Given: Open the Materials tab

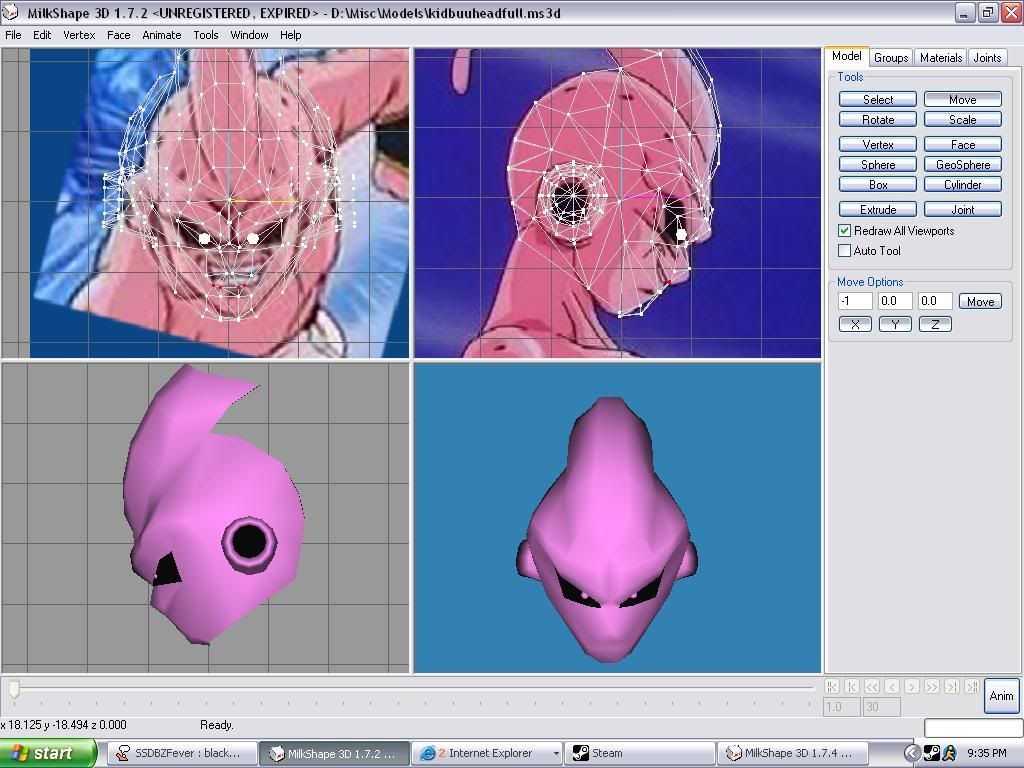Looking at the screenshot, I should [x=940, y=57].
